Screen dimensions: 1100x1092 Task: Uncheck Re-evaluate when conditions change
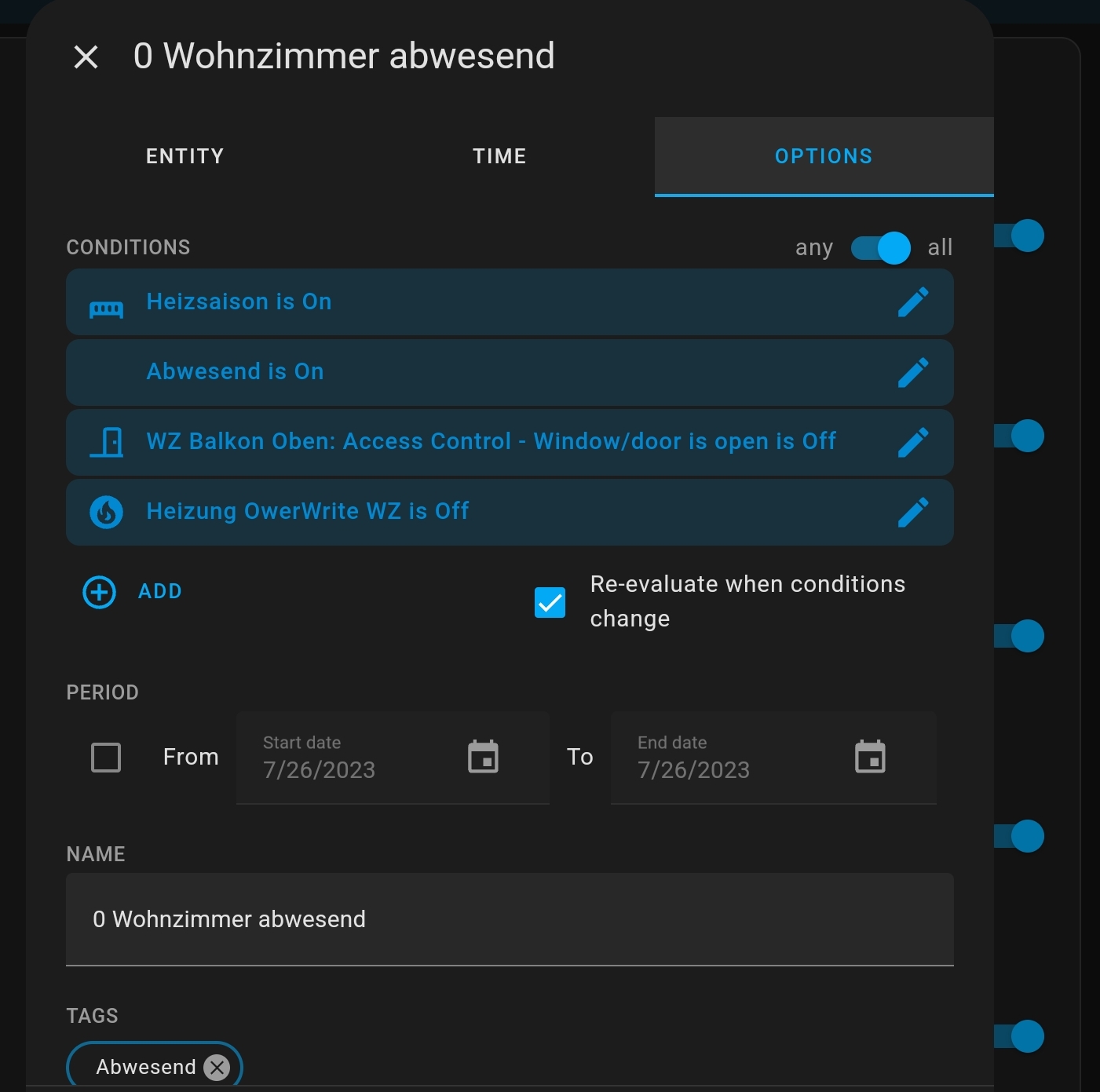coord(550,602)
